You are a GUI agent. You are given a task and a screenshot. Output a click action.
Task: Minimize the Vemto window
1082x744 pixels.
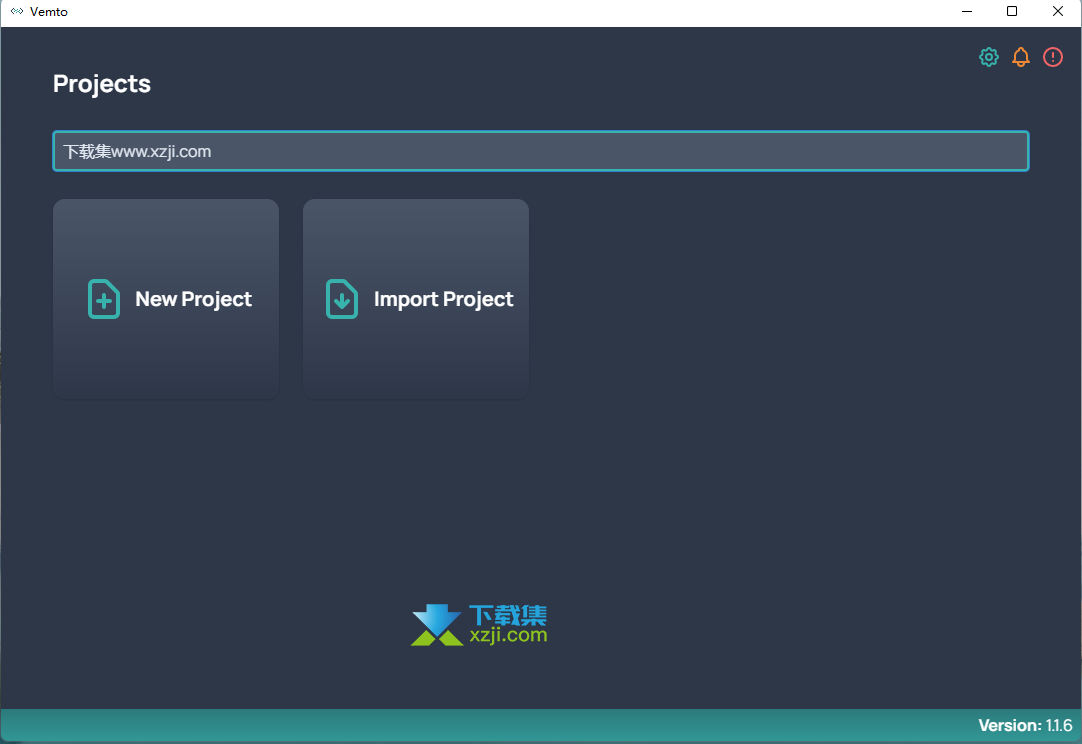tap(967, 12)
